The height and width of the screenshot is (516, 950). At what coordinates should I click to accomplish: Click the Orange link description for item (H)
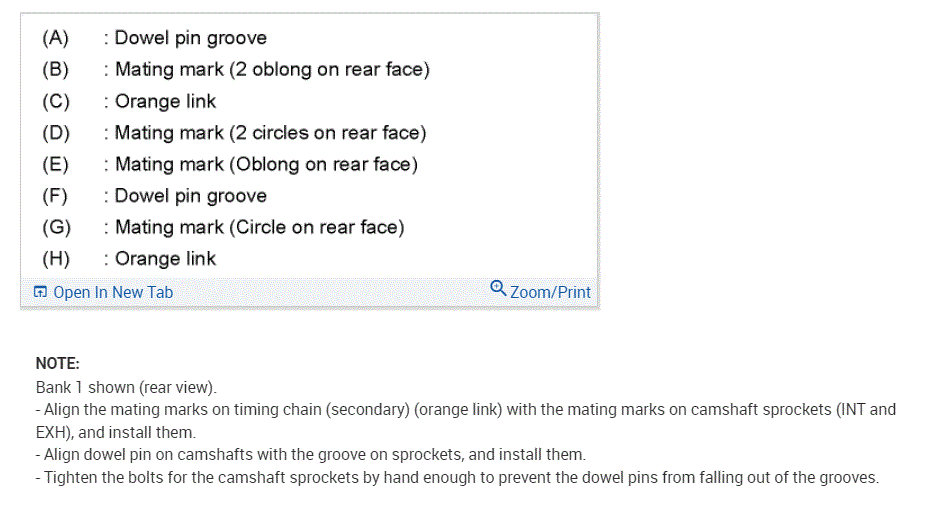click(x=165, y=259)
